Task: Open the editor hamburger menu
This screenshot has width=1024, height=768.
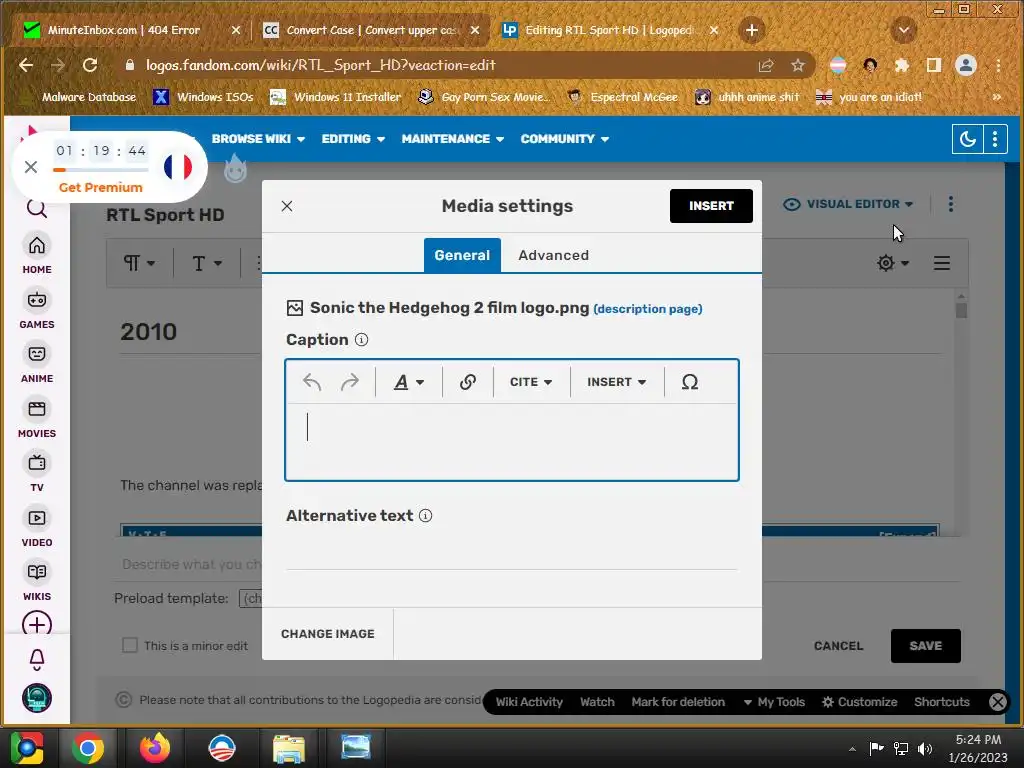Action: (942, 263)
